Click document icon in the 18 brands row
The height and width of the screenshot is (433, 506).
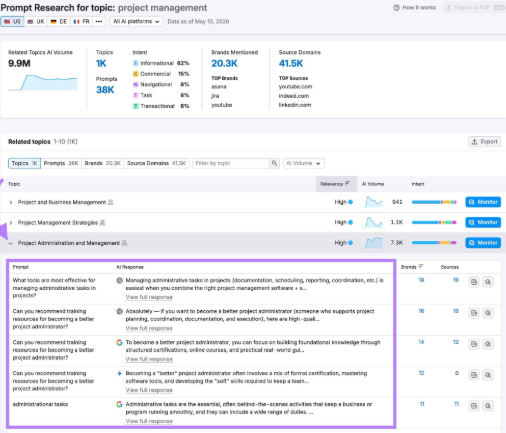click(x=474, y=282)
